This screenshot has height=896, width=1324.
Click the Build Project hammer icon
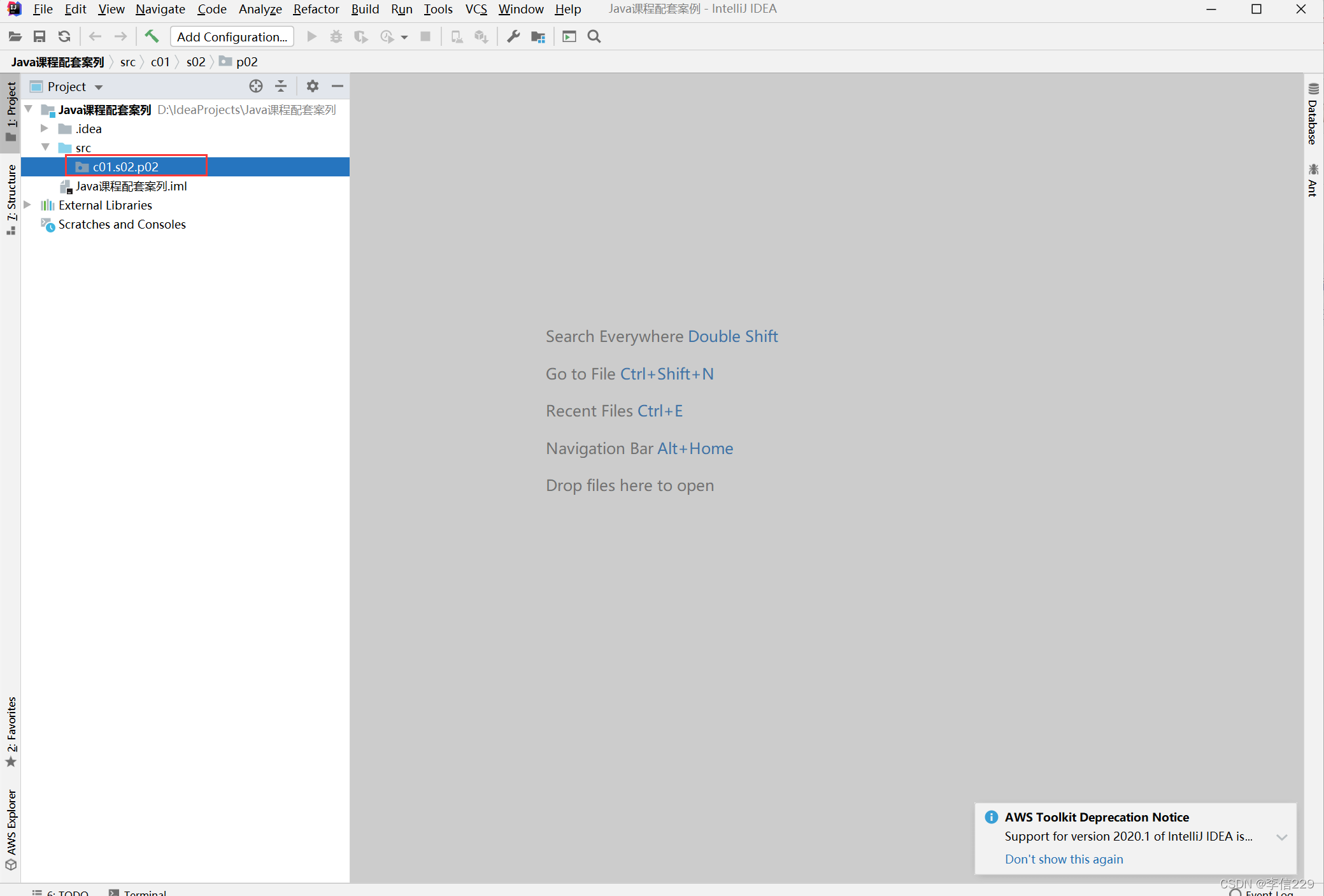pyautogui.click(x=152, y=36)
